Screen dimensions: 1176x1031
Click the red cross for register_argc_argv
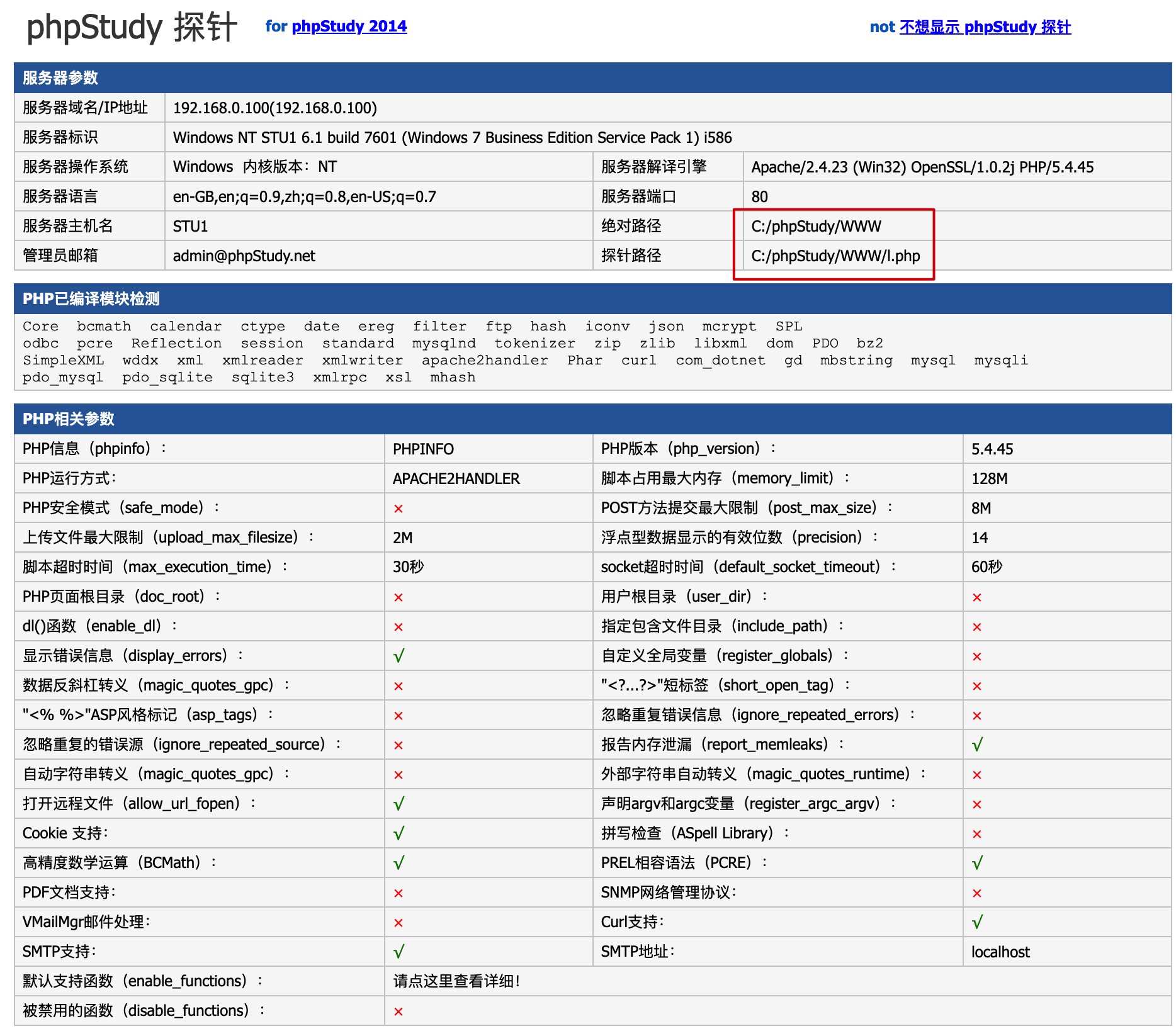pos(977,804)
